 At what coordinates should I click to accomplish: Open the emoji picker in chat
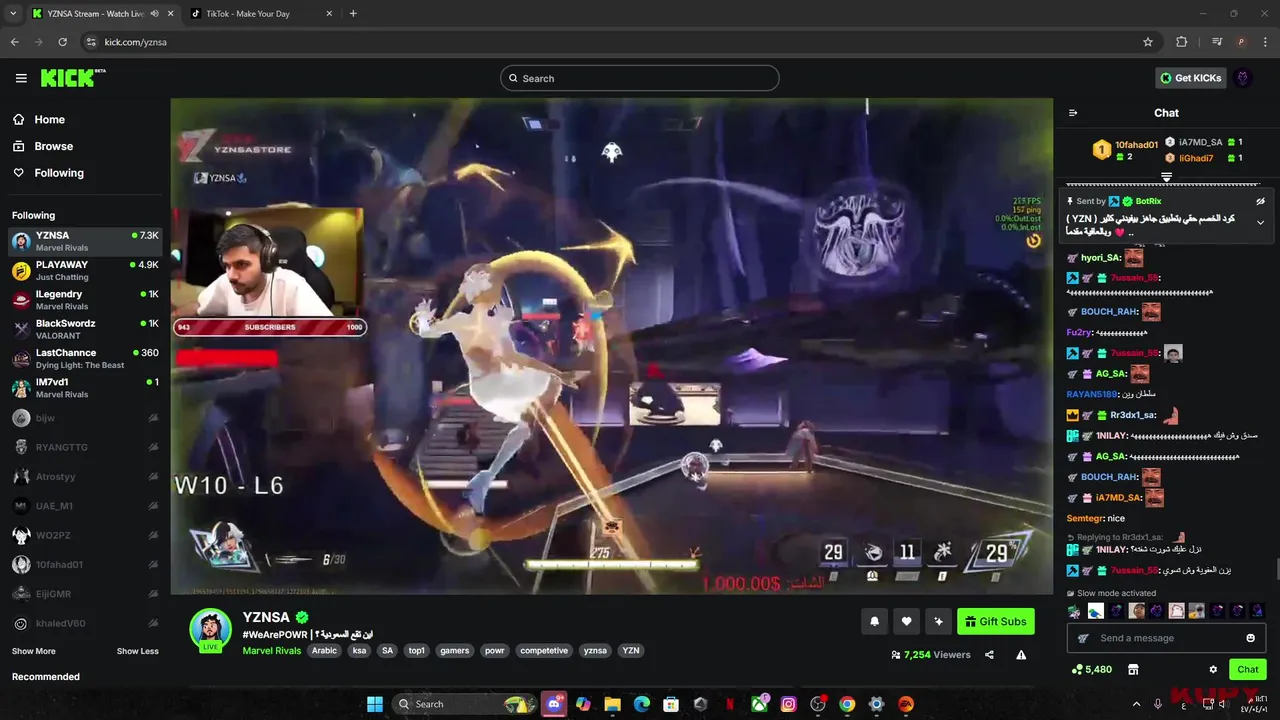[x=1250, y=638]
